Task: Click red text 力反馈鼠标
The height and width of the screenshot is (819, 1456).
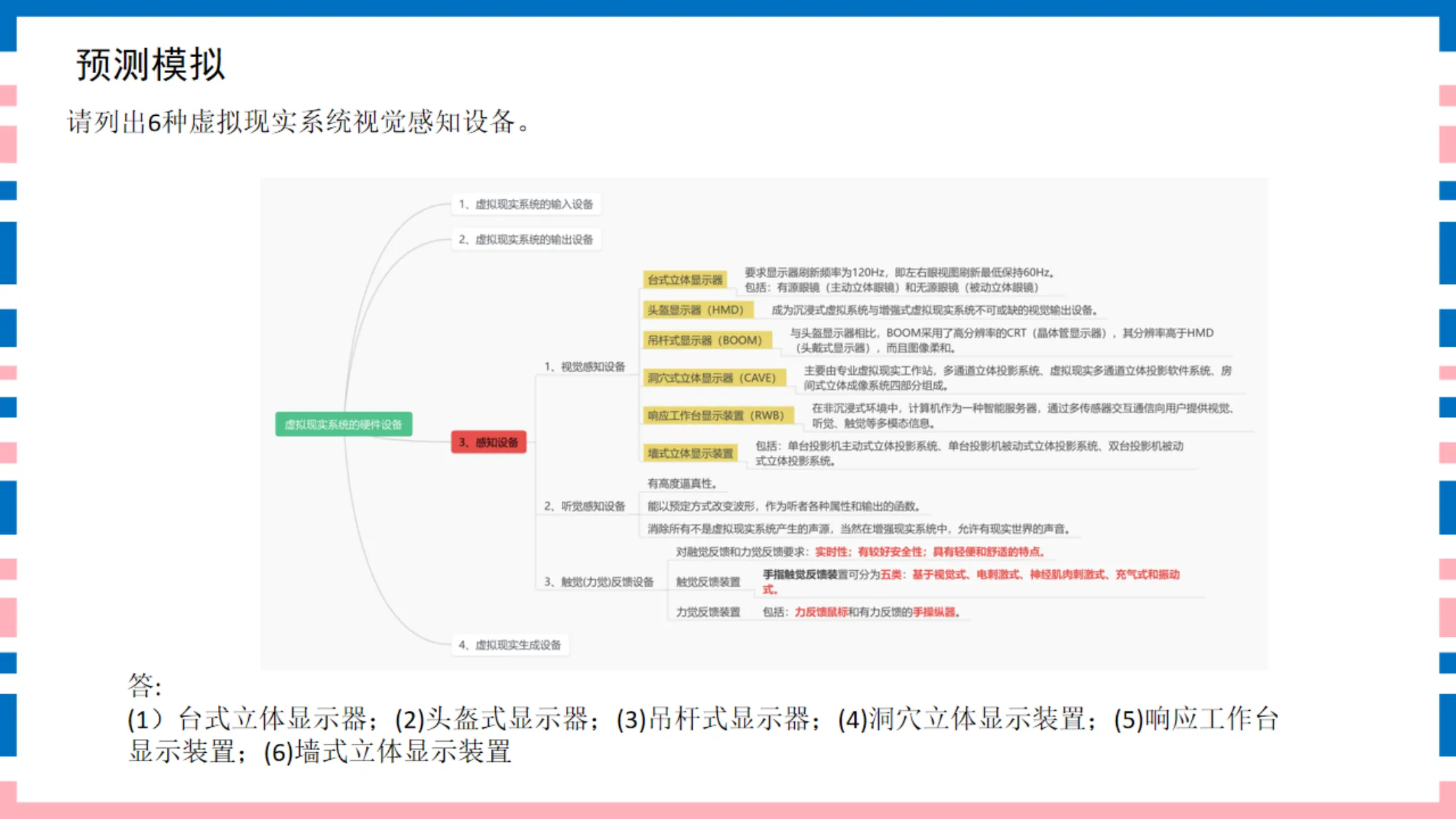Action: click(820, 612)
